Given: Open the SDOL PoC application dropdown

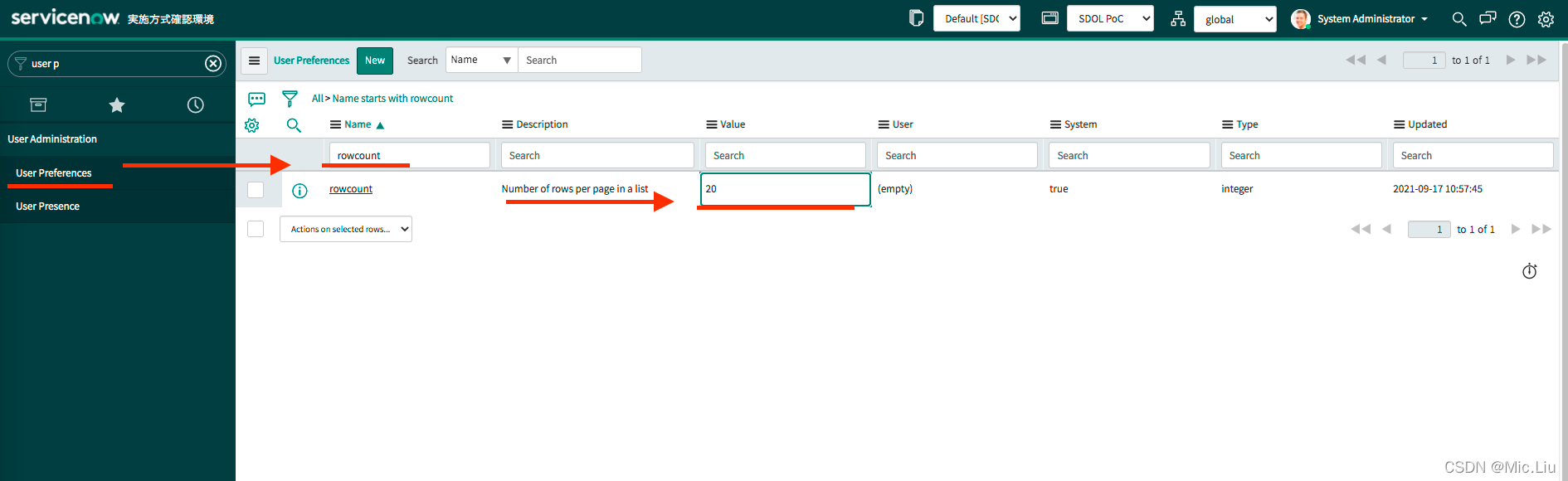Looking at the screenshot, I should coord(1110,18).
